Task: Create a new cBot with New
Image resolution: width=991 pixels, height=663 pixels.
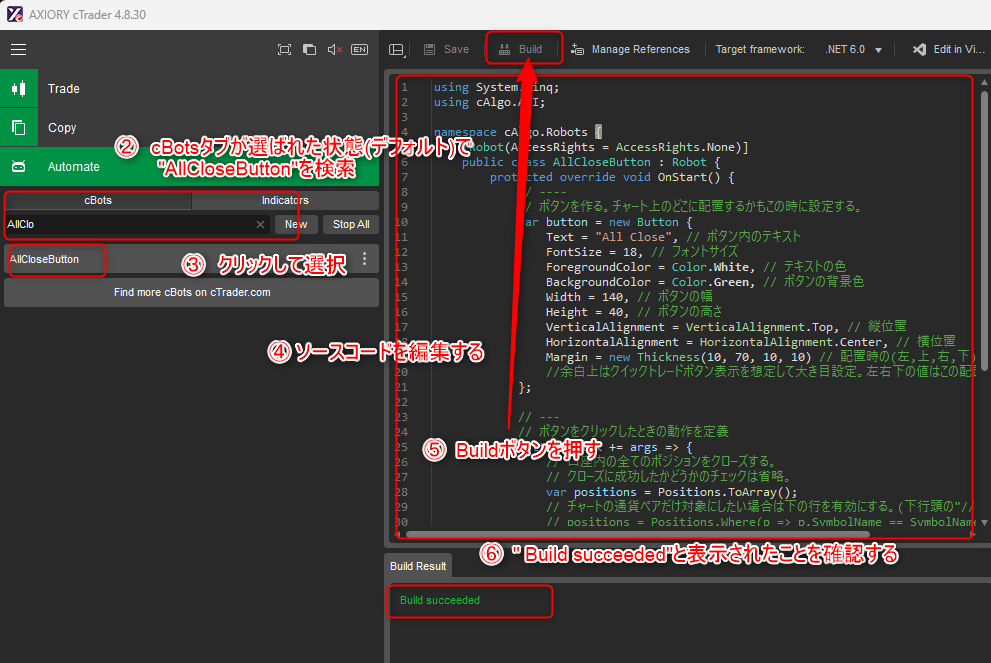Action: coord(296,224)
